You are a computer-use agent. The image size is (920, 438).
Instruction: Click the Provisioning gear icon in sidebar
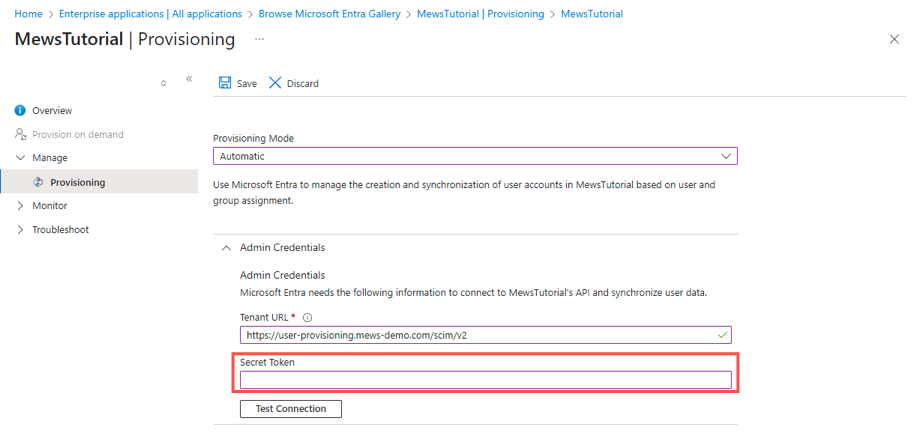[38, 182]
